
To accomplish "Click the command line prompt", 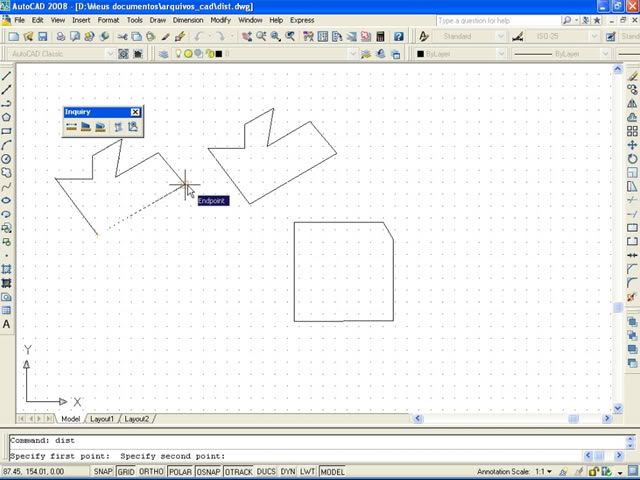I will pyautogui.click(x=296, y=456).
